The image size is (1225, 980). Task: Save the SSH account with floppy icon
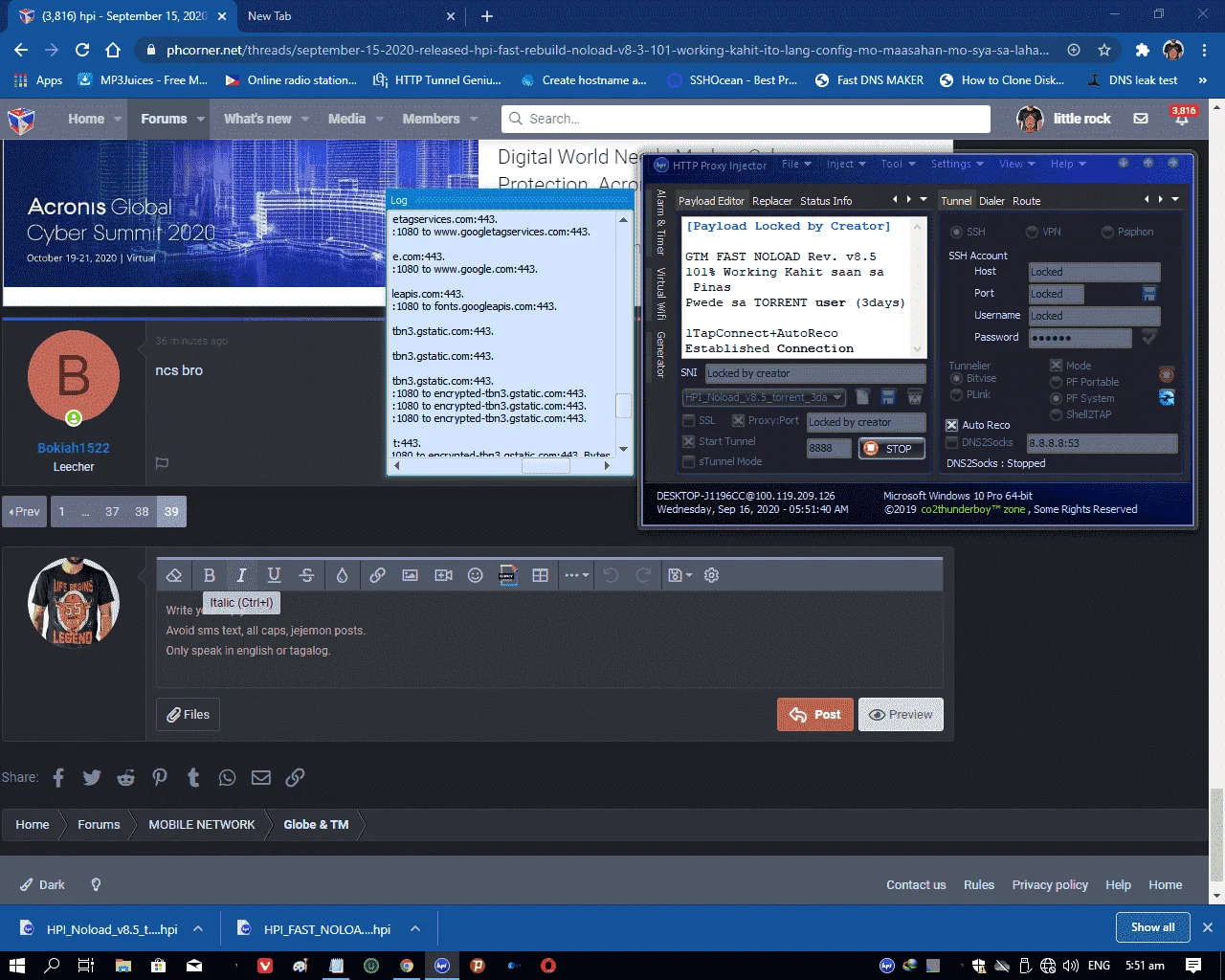[x=1149, y=294]
